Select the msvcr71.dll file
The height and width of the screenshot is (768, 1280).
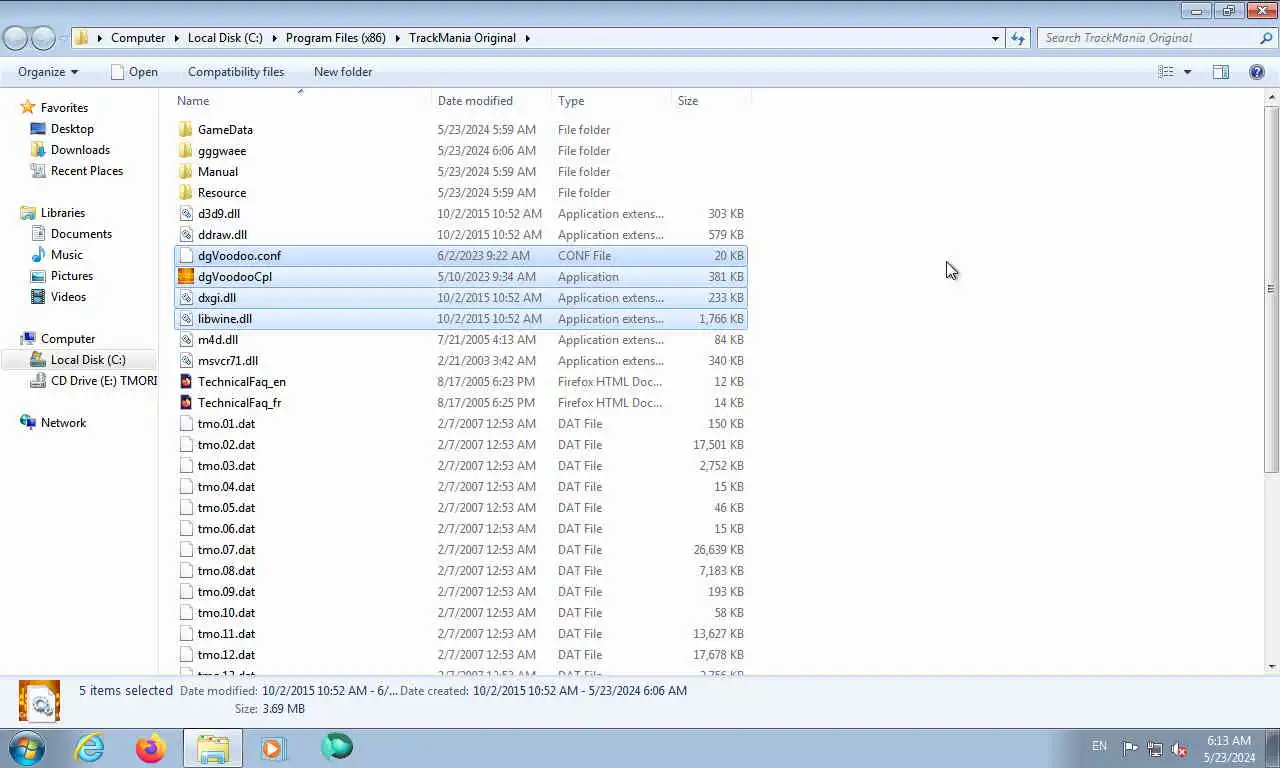coord(461,361)
